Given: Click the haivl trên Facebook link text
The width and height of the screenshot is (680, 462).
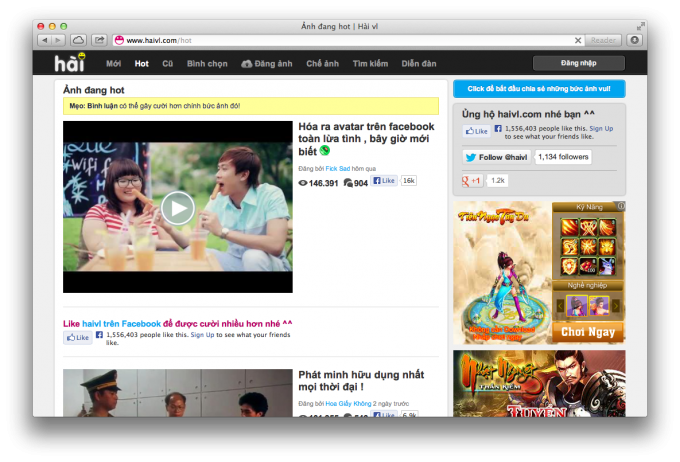Looking at the screenshot, I should [121, 324].
